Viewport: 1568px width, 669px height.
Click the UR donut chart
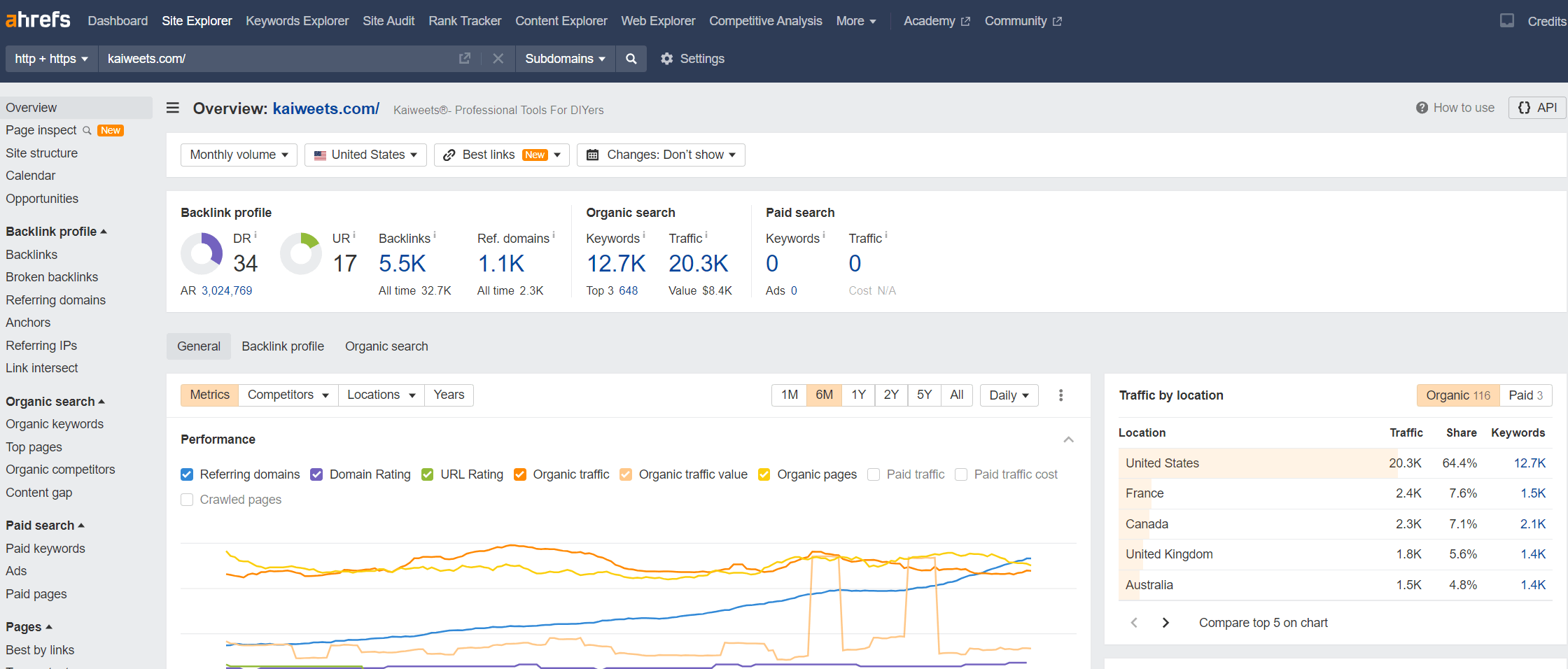click(301, 253)
